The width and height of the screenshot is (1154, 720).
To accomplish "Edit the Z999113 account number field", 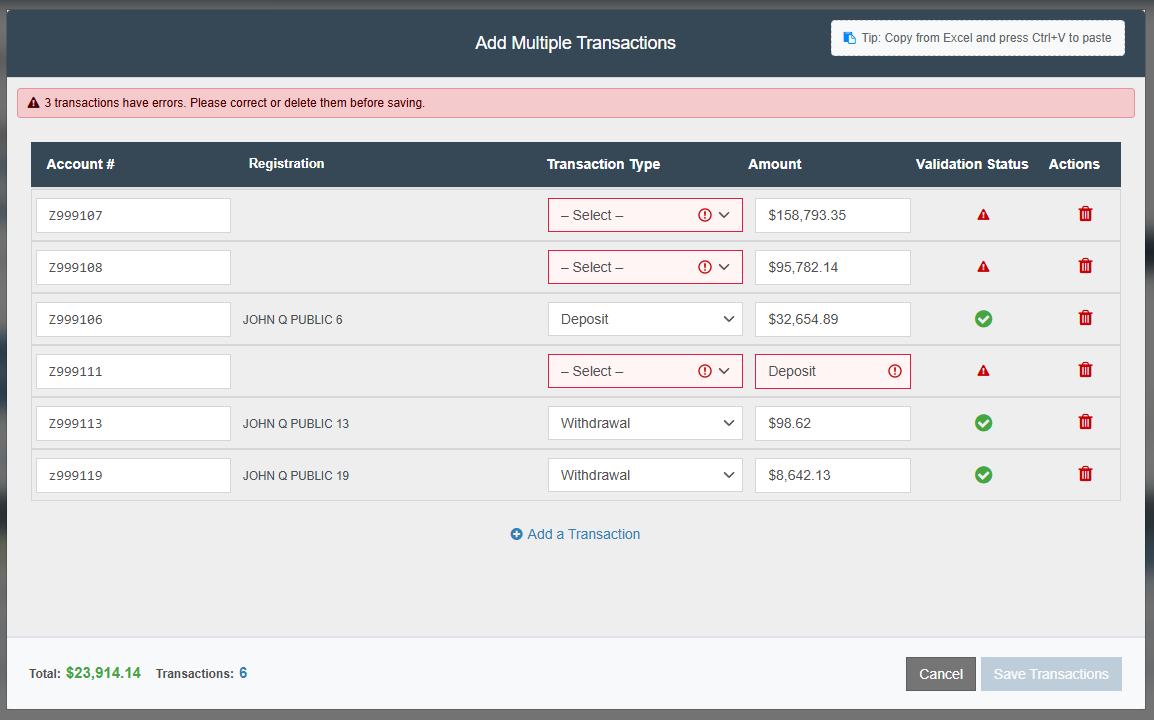I will click(x=133, y=423).
